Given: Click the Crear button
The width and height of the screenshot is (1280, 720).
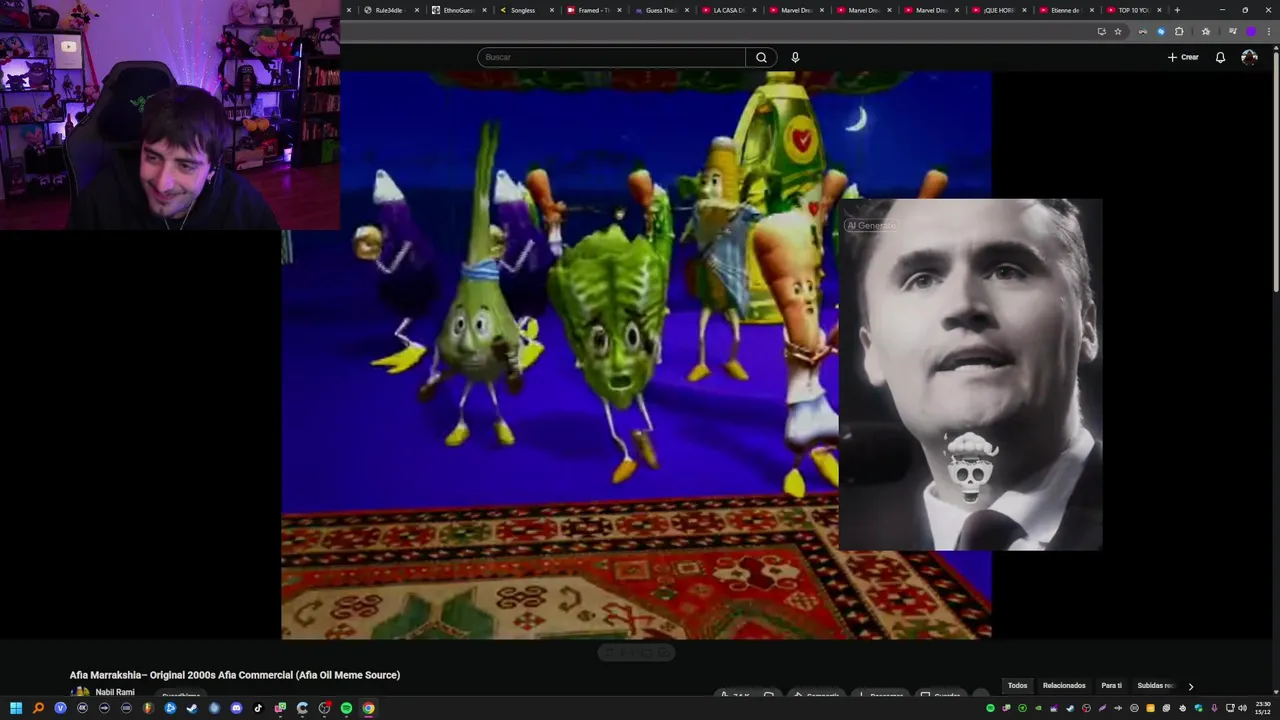Looking at the screenshot, I should point(1183,57).
